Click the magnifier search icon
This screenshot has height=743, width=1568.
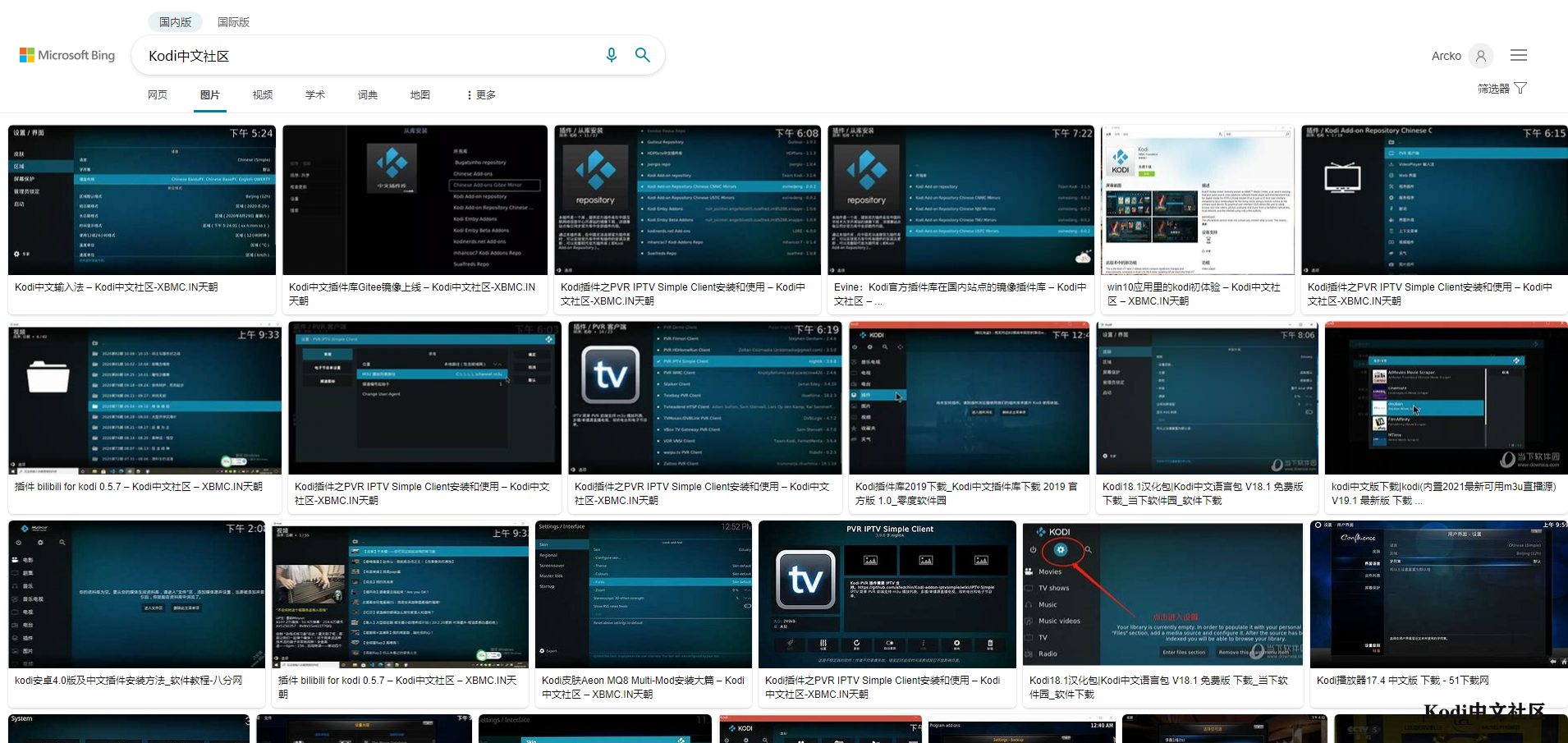pos(643,55)
